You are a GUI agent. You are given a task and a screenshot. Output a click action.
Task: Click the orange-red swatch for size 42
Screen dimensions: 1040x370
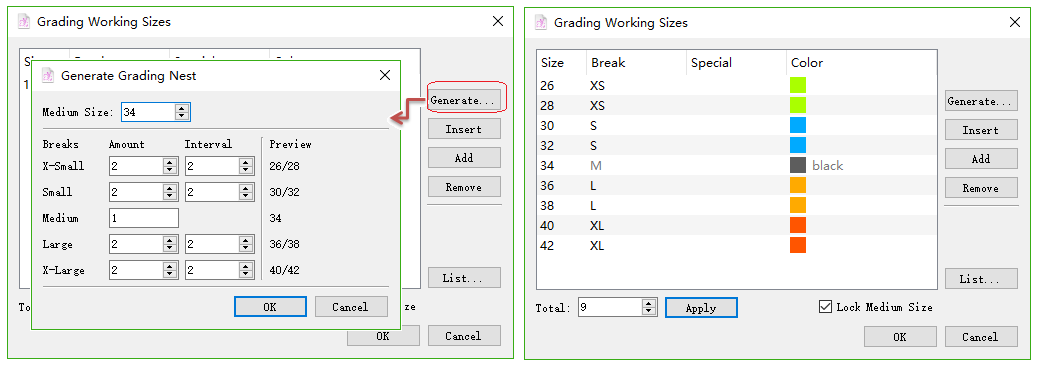pos(798,245)
